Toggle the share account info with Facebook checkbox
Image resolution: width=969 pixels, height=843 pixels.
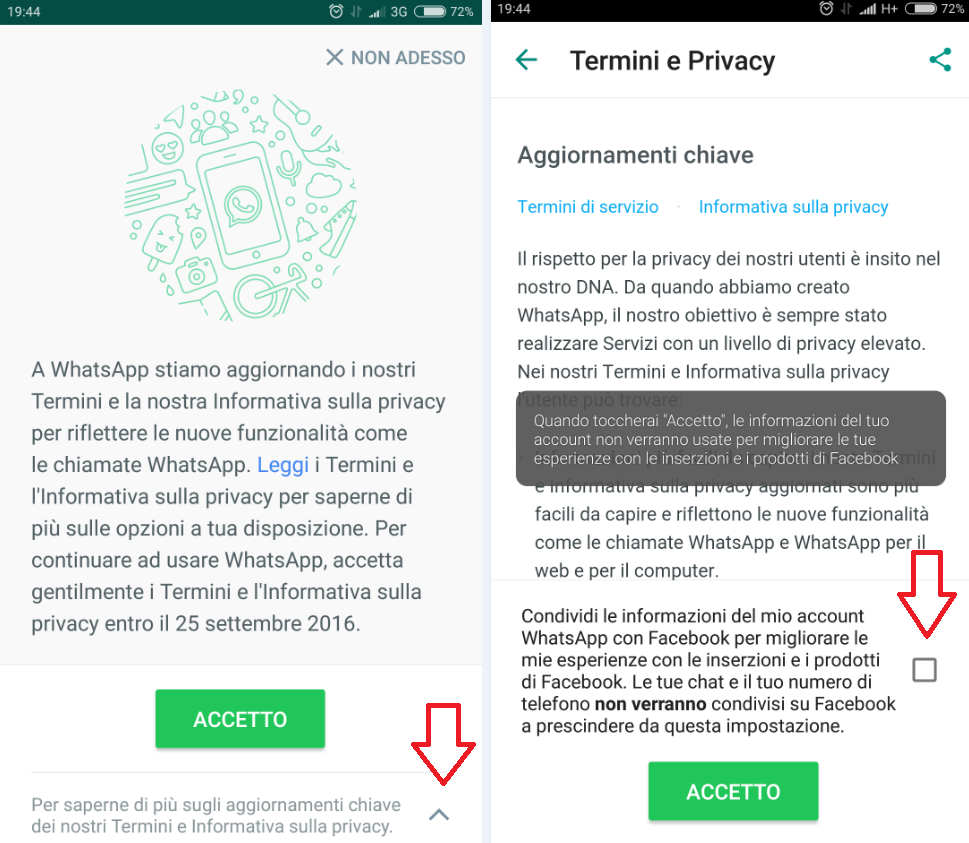pos(925,669)
